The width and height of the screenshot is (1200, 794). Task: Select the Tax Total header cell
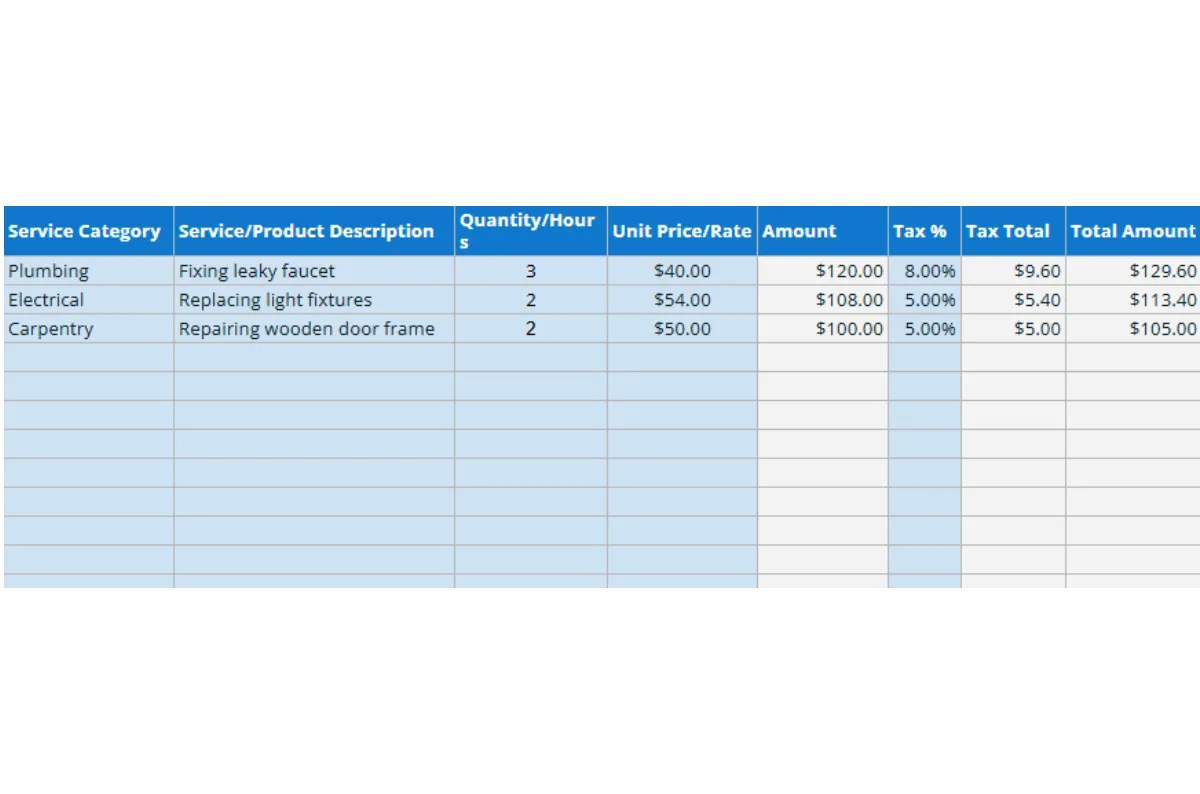[x=1012, y=231]
